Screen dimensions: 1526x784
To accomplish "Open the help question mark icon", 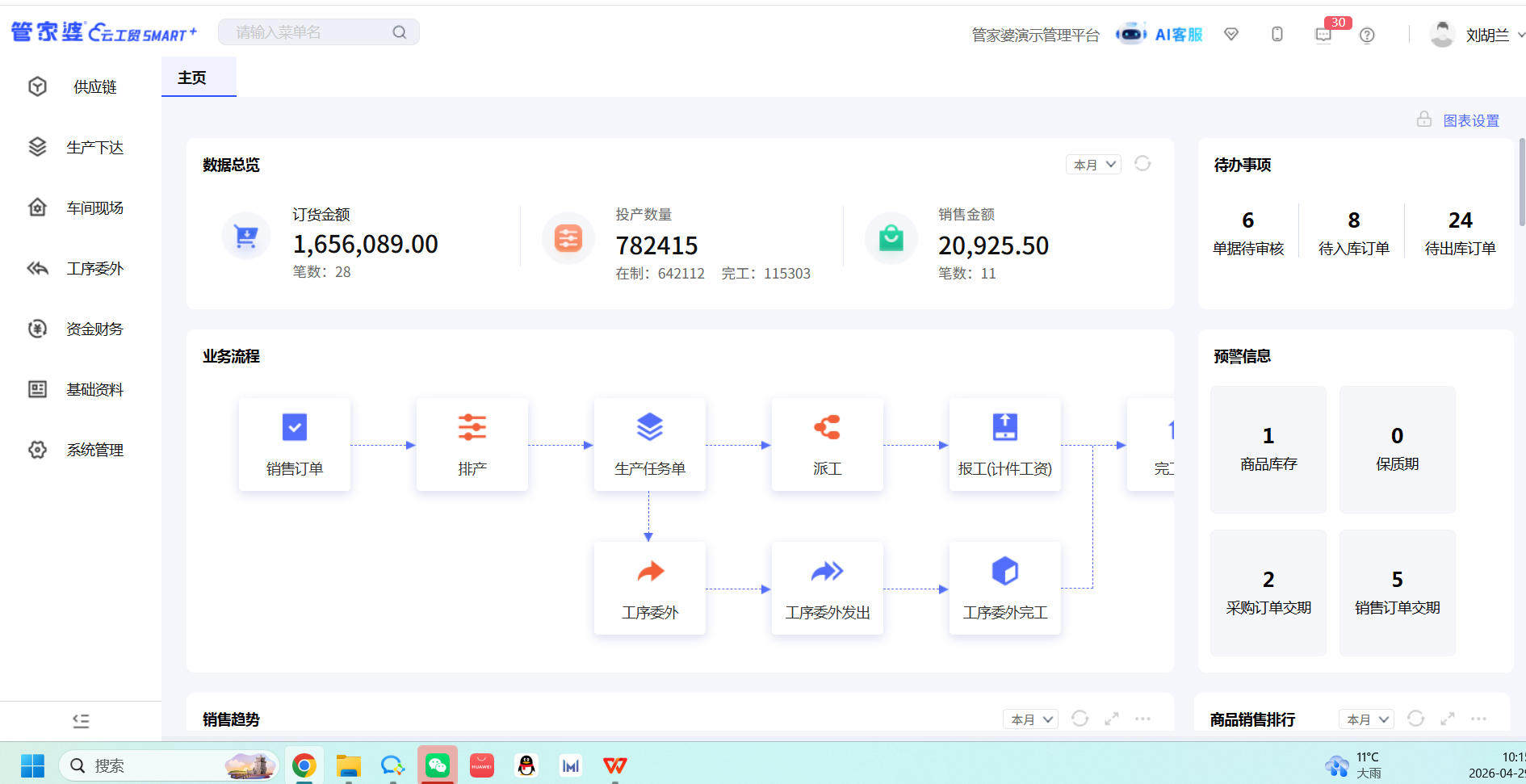I will (1367, 35).
